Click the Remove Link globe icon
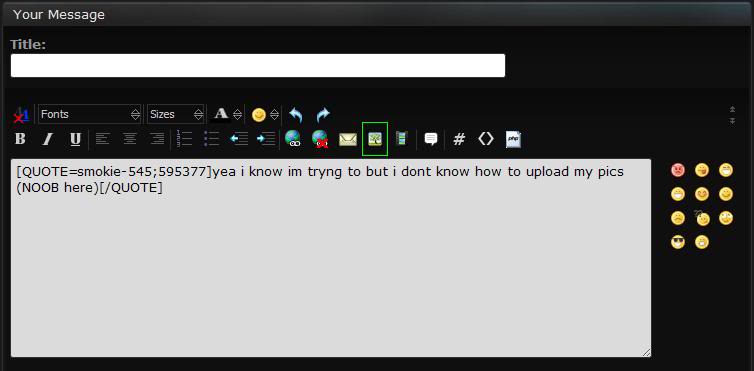Screen dimensions: 754x371 tap(320, 139)
